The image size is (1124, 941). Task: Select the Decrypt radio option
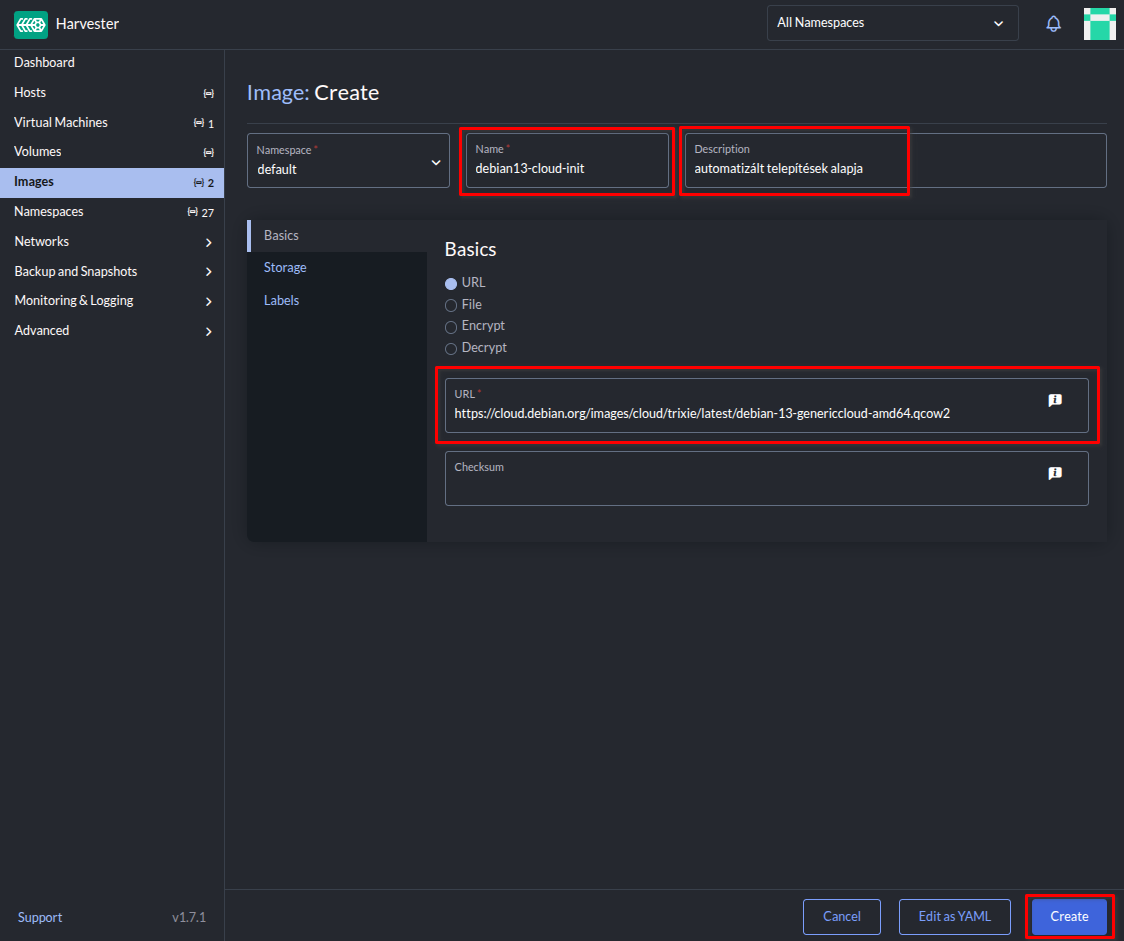tap(451, 349)
